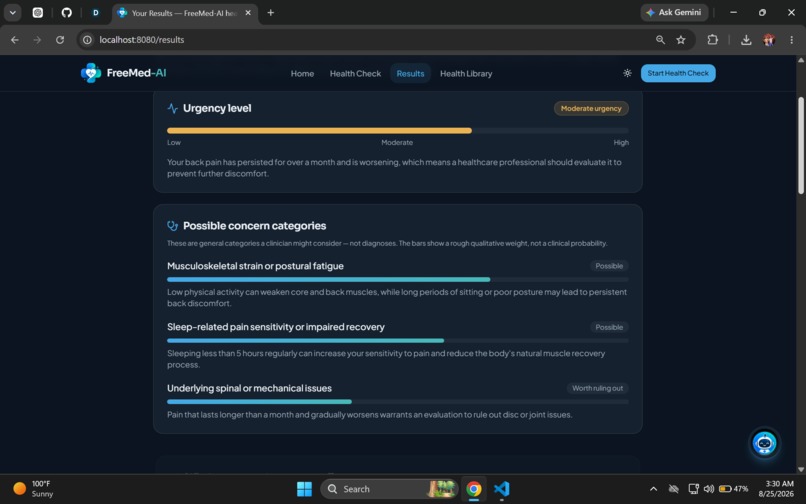Click the Underlying spinal or mechanical issues heading
This screenshot has height=504, width=806.
pyautogui.click(x=249, y=388)
